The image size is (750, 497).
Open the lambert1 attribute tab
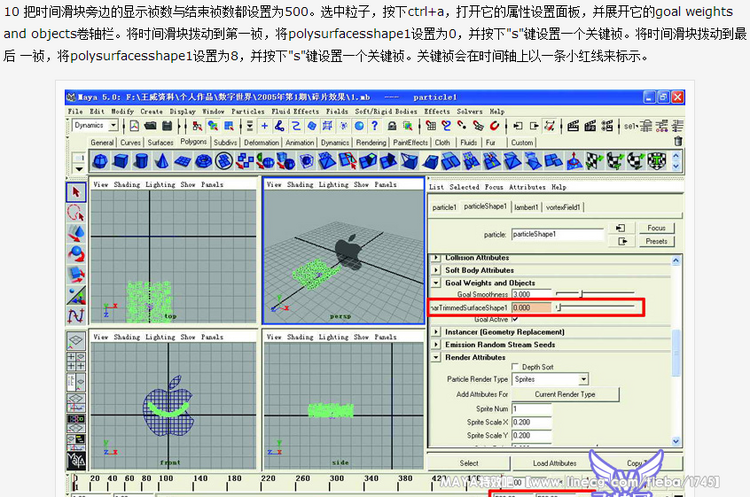coord(526,207)
